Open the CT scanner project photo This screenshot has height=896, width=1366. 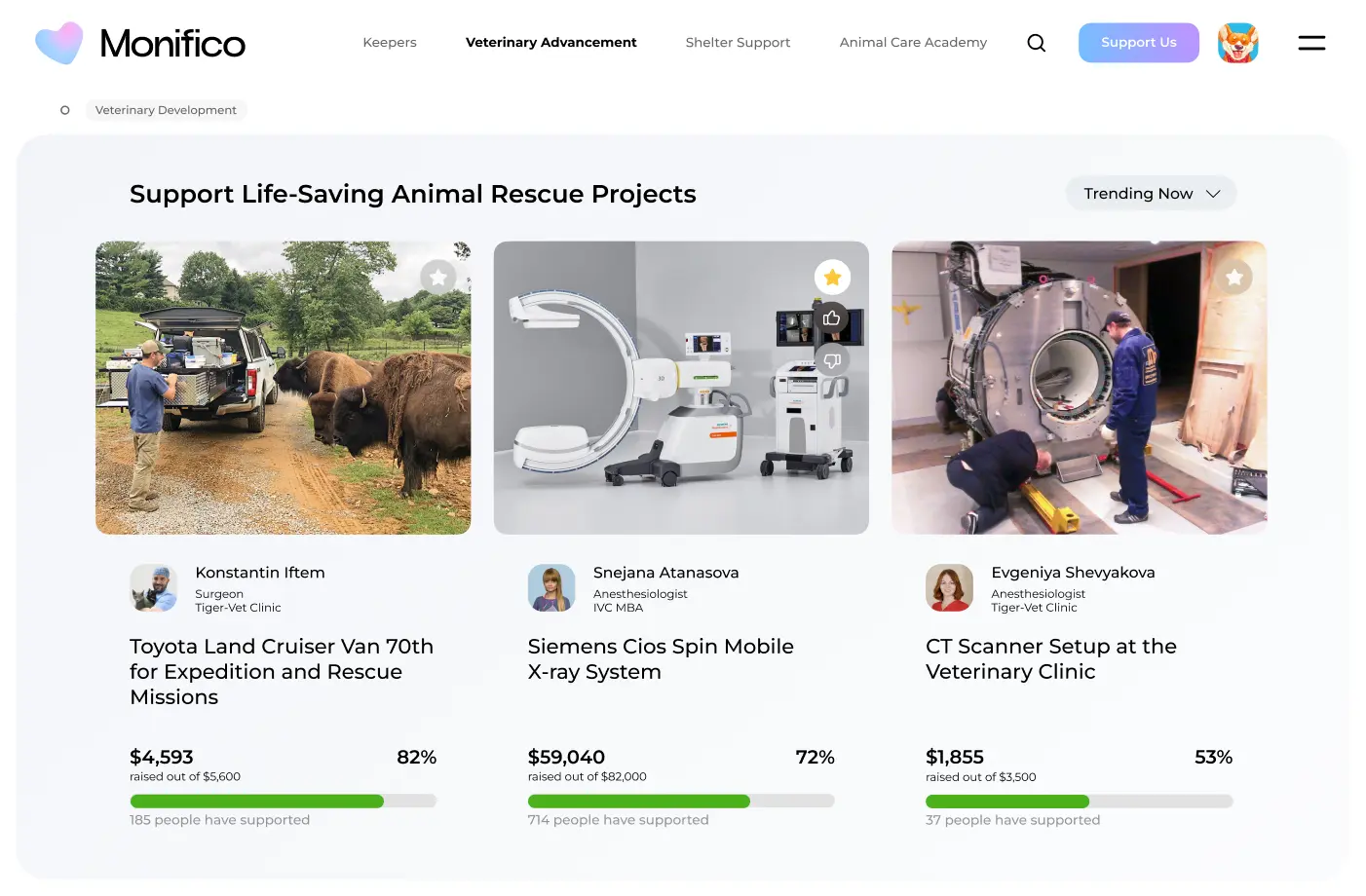[1079, 388]
